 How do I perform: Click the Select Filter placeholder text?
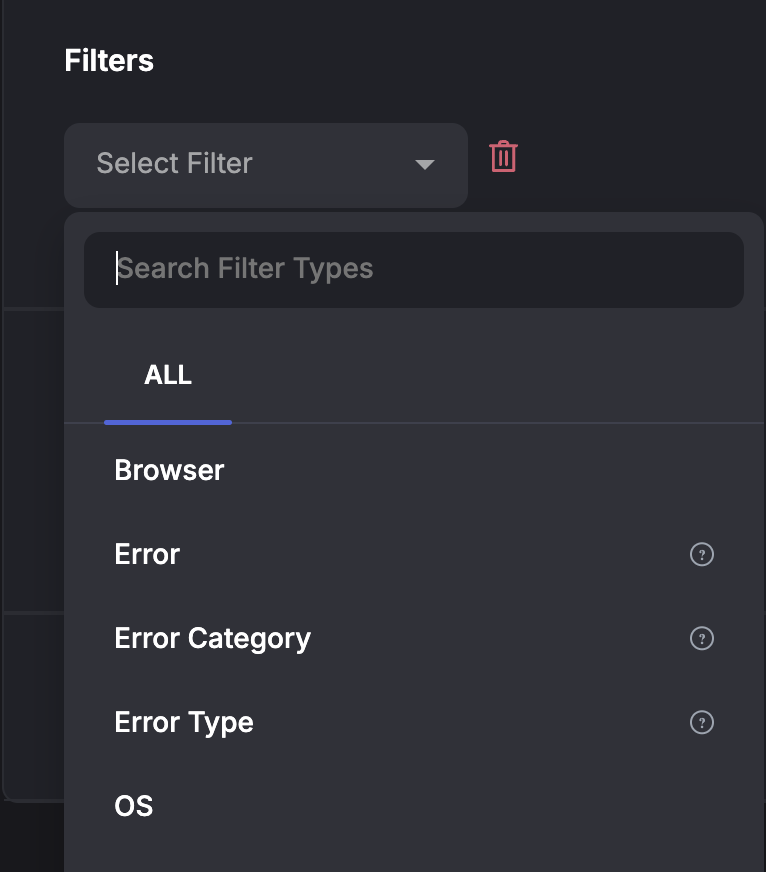174,164
